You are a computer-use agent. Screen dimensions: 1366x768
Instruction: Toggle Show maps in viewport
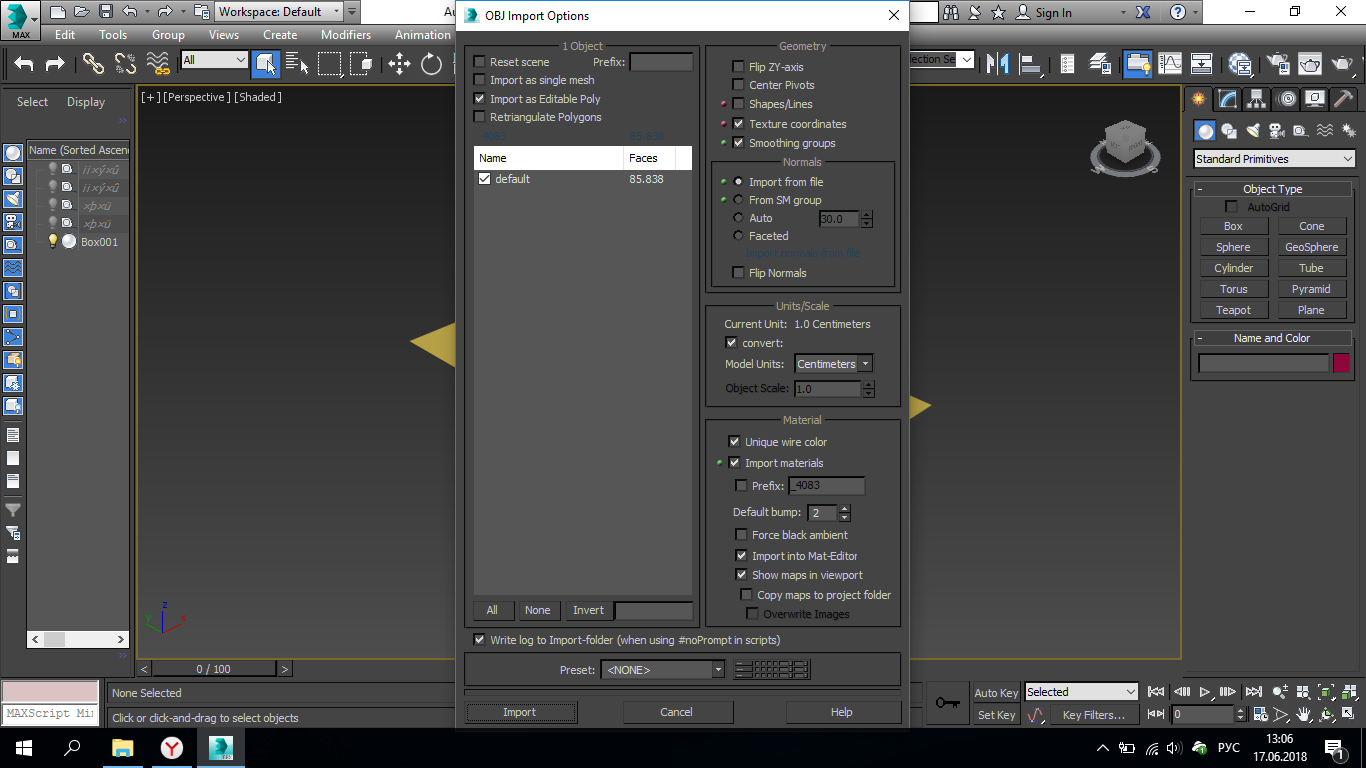pyautogui.click(x=742, y=575)
